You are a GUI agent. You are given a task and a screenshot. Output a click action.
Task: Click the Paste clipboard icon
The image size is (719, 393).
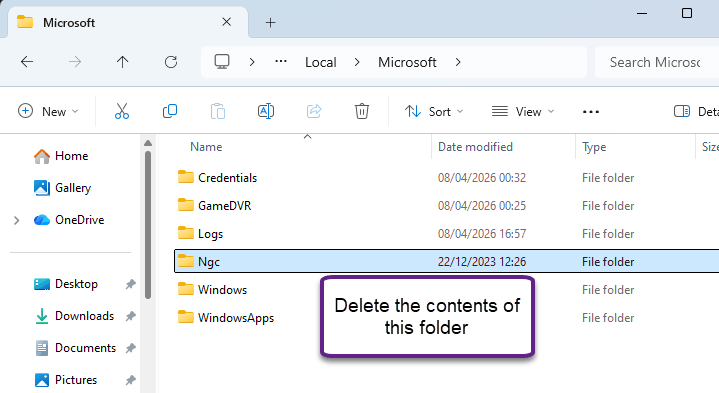[218, 111]
